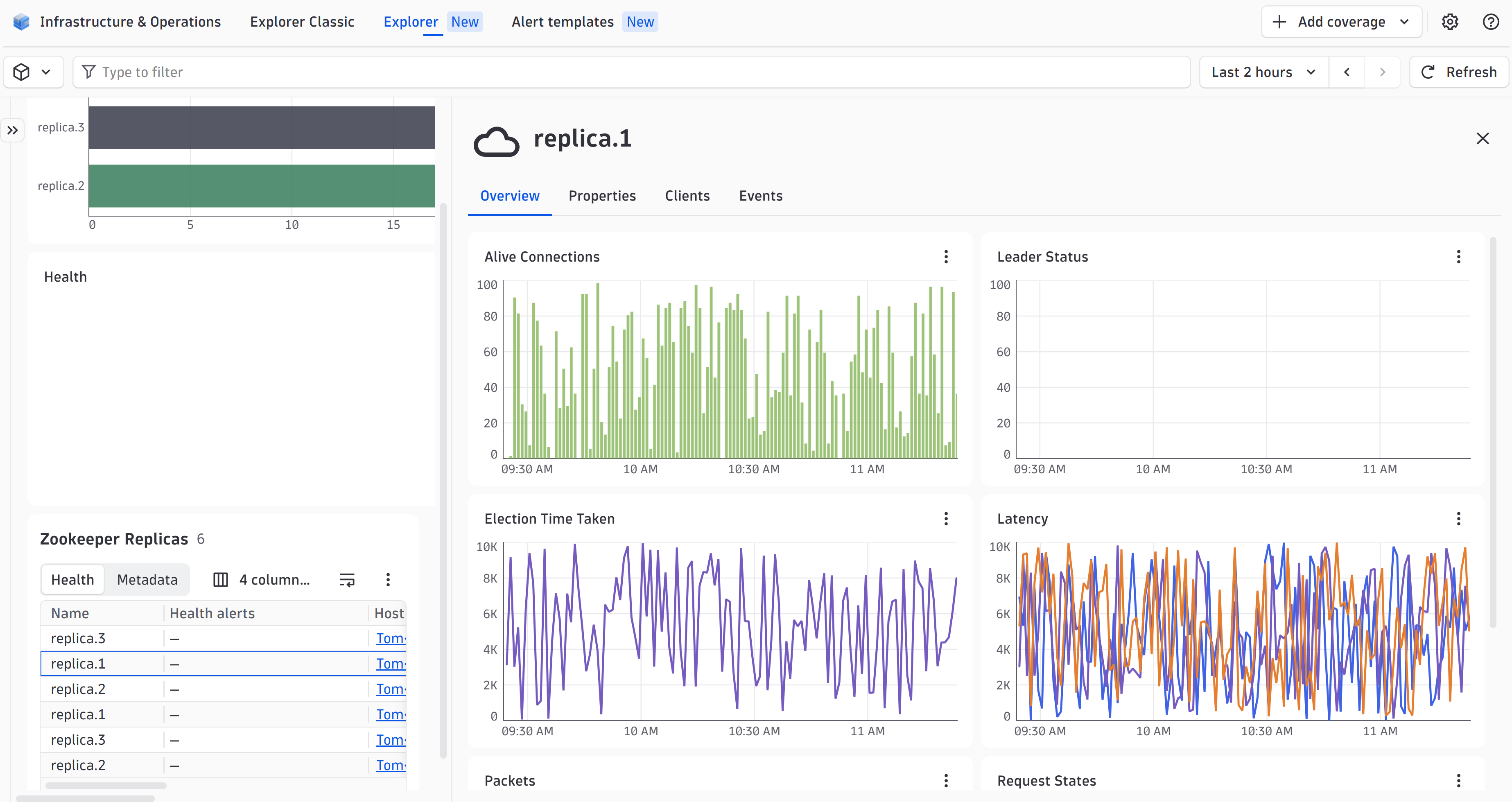Open the settings gear icon
This screenshot has height=802, width=1512.
(x=1450, y=22)
